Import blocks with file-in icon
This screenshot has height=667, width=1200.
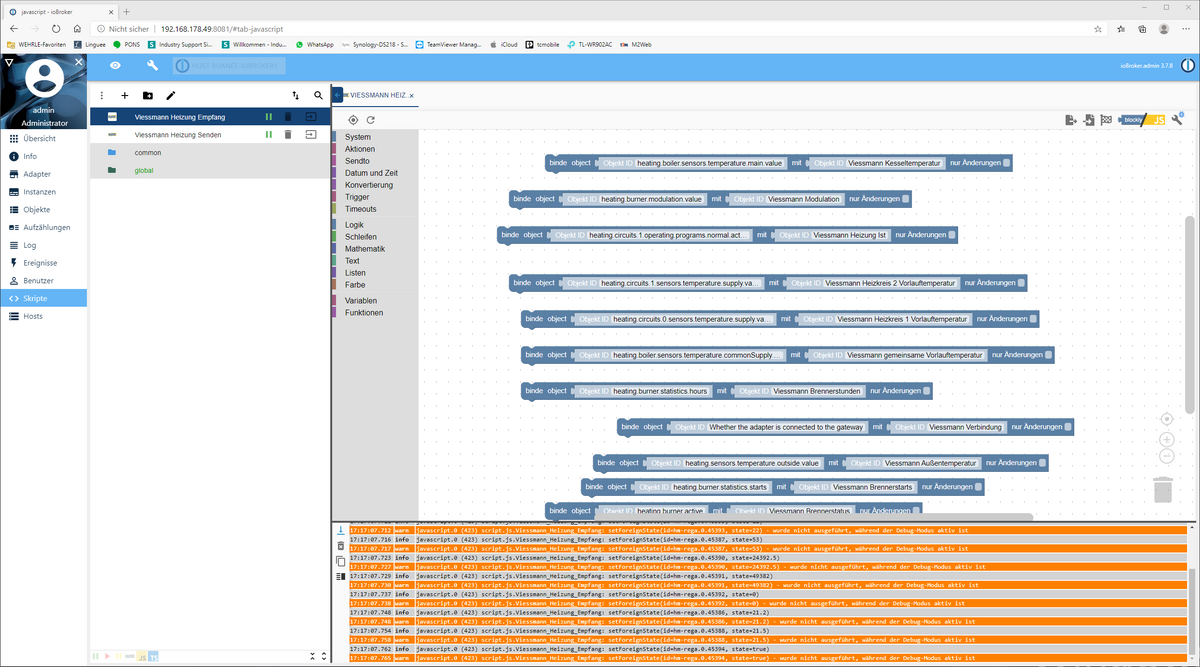1089,119
